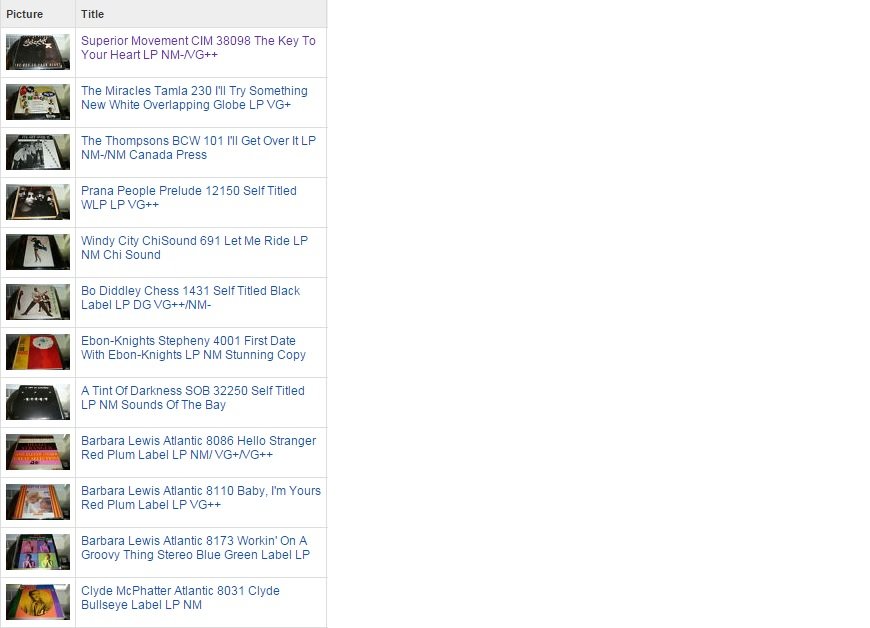This screenshot has height=628, width=870.
Task: View Bo Diddley album cover thumbnail
Action: pyautogui.click(x=38, y=302)
